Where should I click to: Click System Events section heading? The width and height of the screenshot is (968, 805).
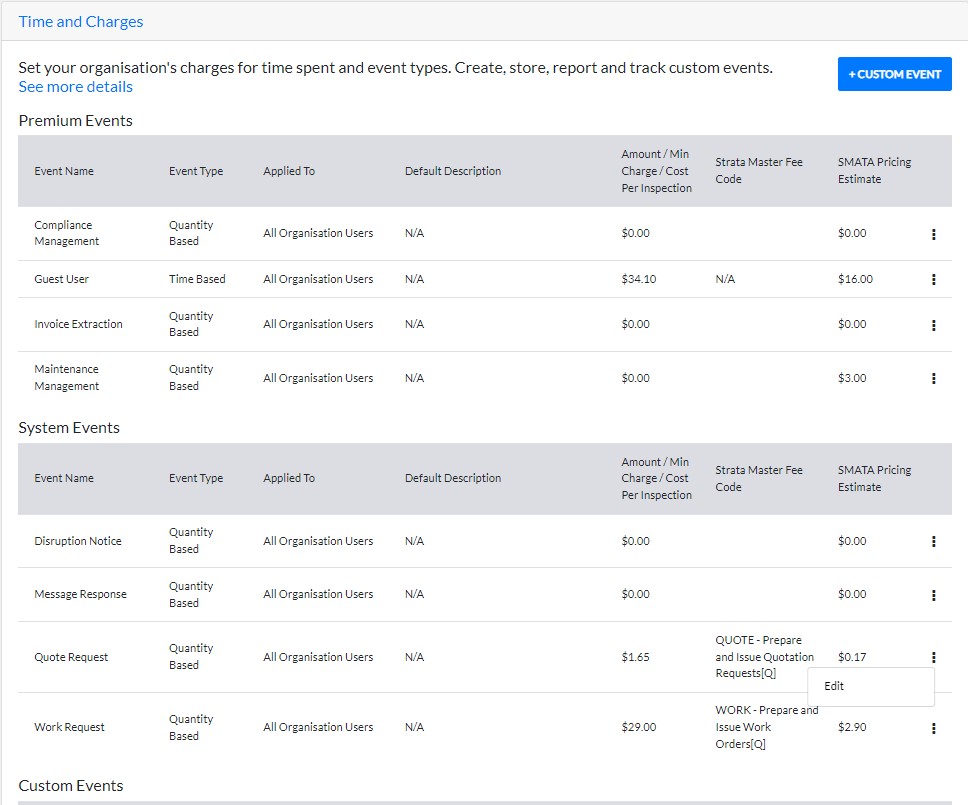69,428
